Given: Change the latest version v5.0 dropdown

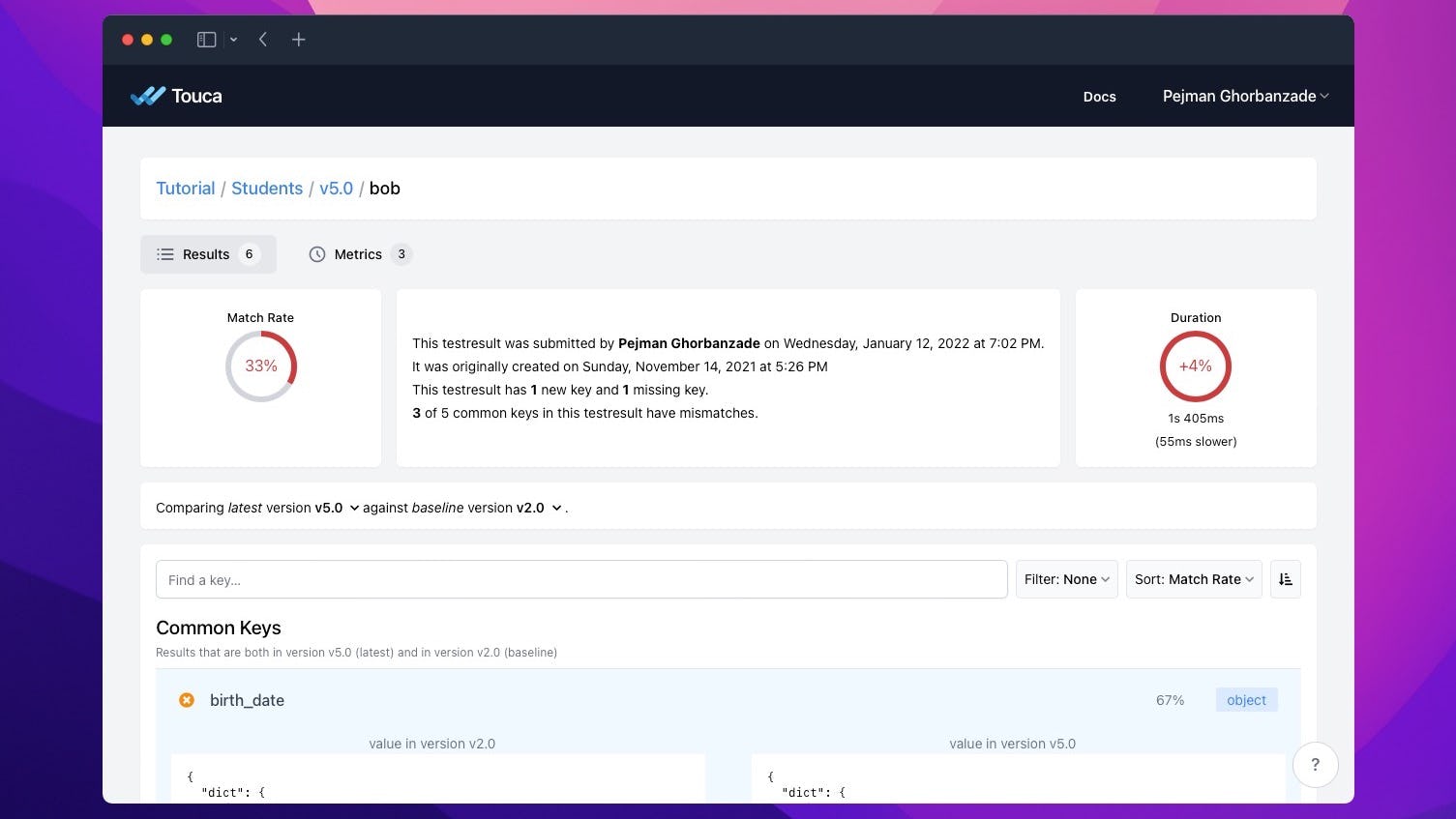Looking at the screenshot, I should (x=337, y=508).
